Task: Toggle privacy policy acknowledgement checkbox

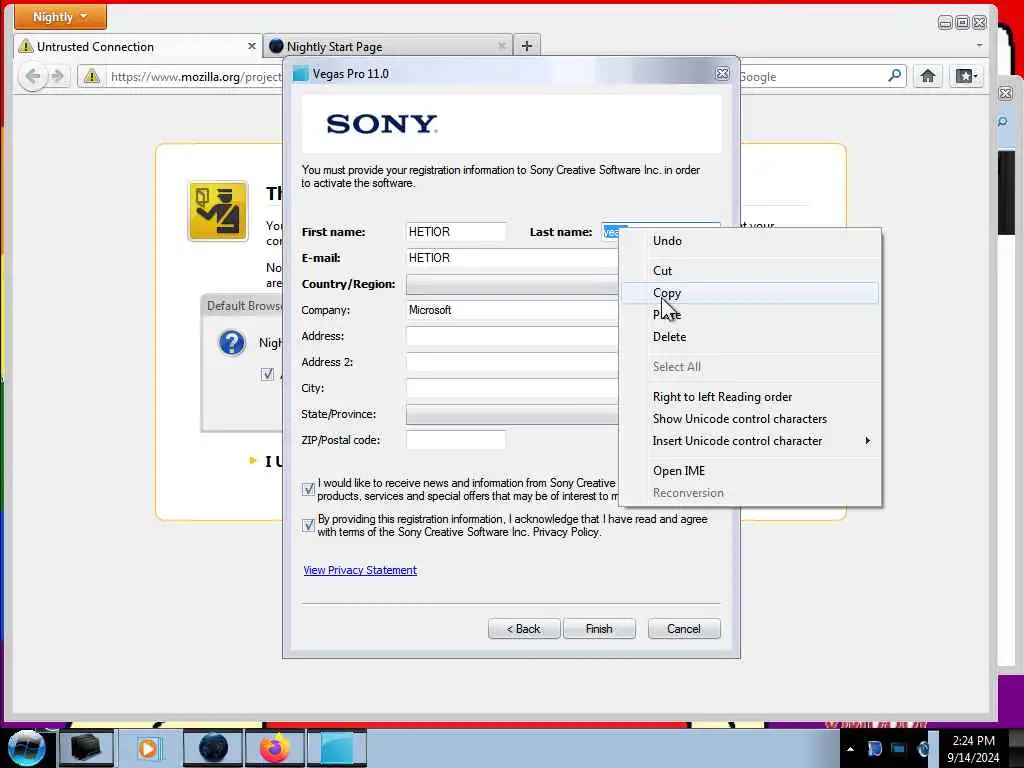Action: tap(308, 525)
